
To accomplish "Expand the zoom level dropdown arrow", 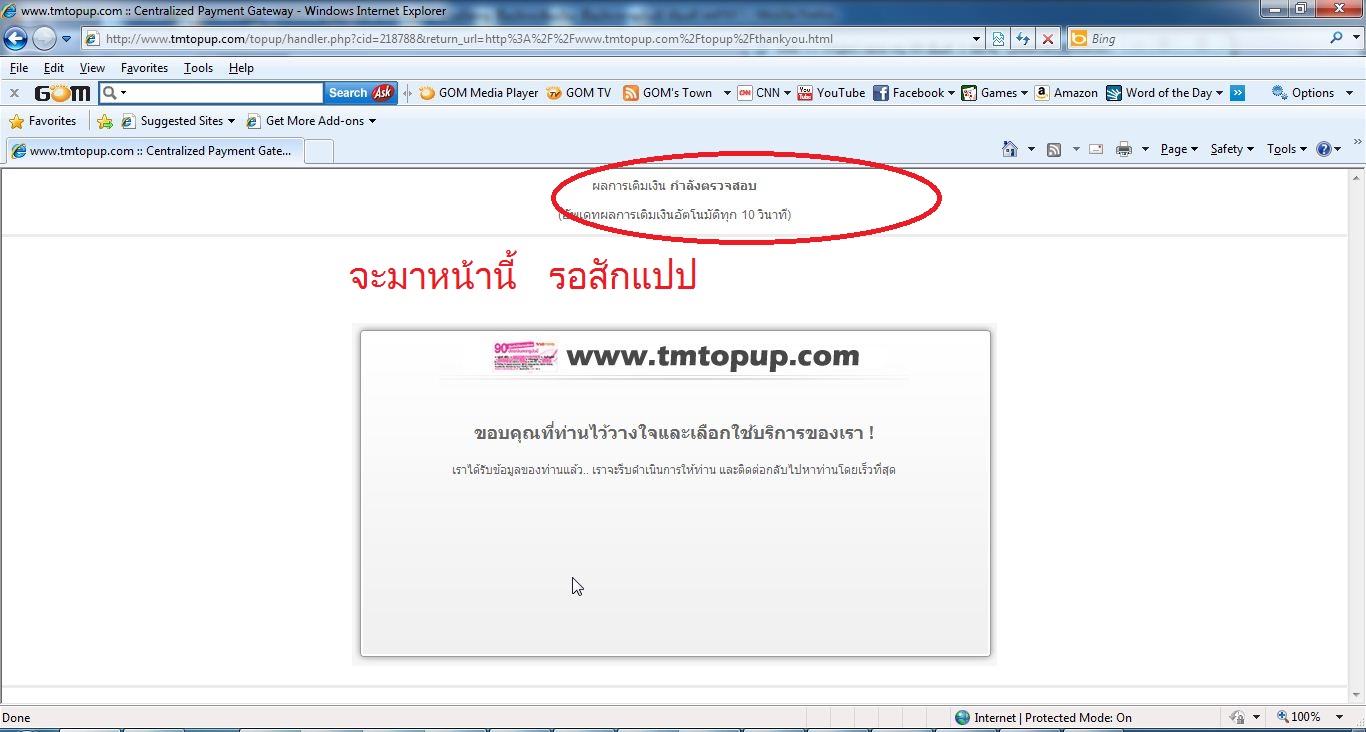I will tap(1341, 717).
